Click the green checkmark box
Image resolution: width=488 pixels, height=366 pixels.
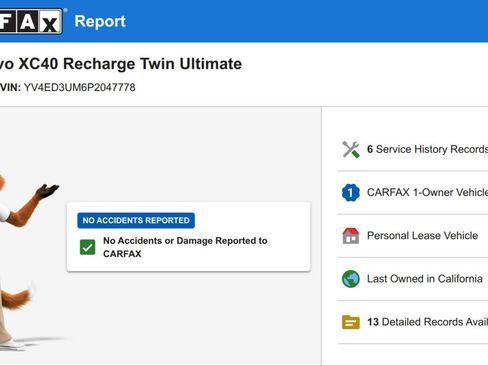[88, 247]
